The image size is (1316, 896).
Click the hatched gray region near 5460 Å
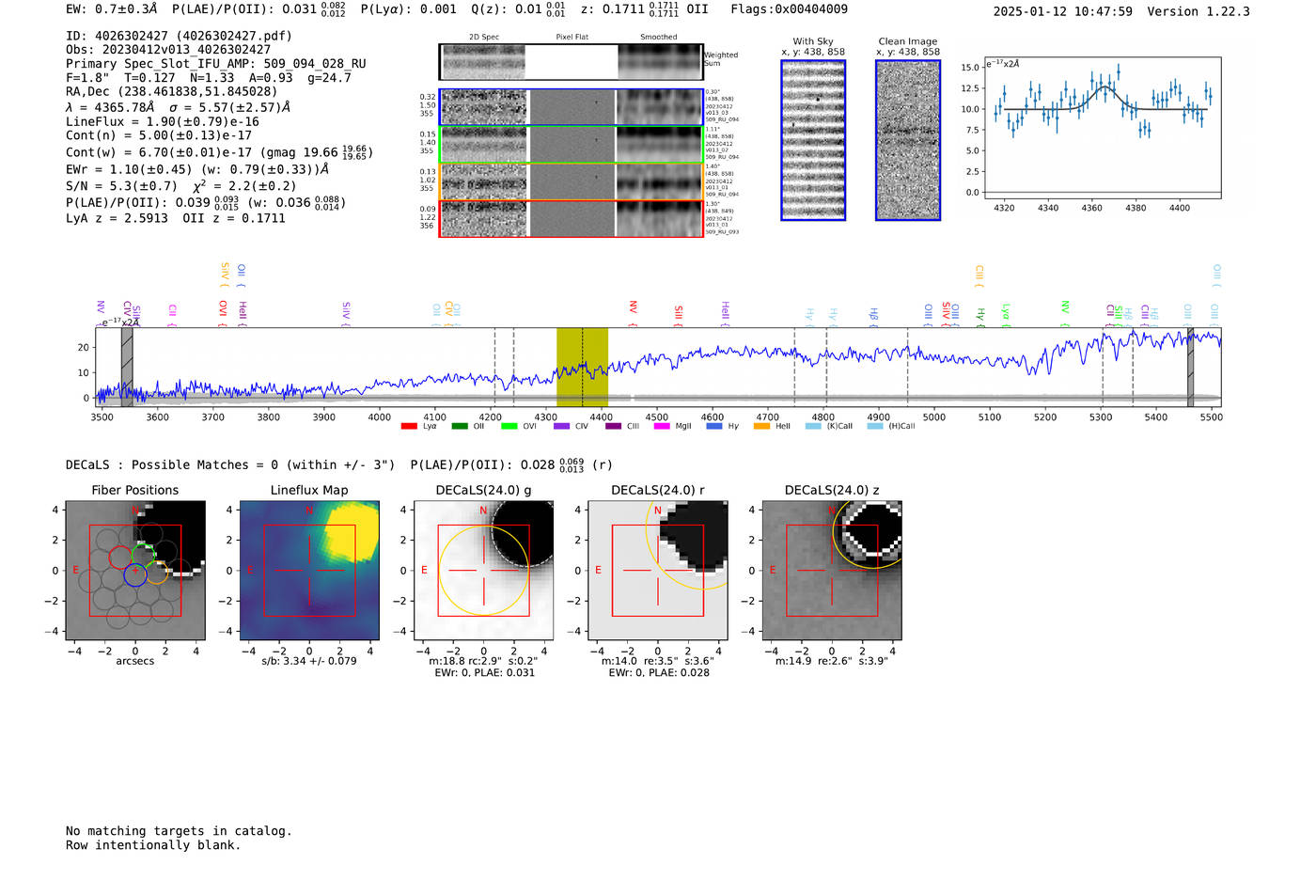click(1190, 367)
